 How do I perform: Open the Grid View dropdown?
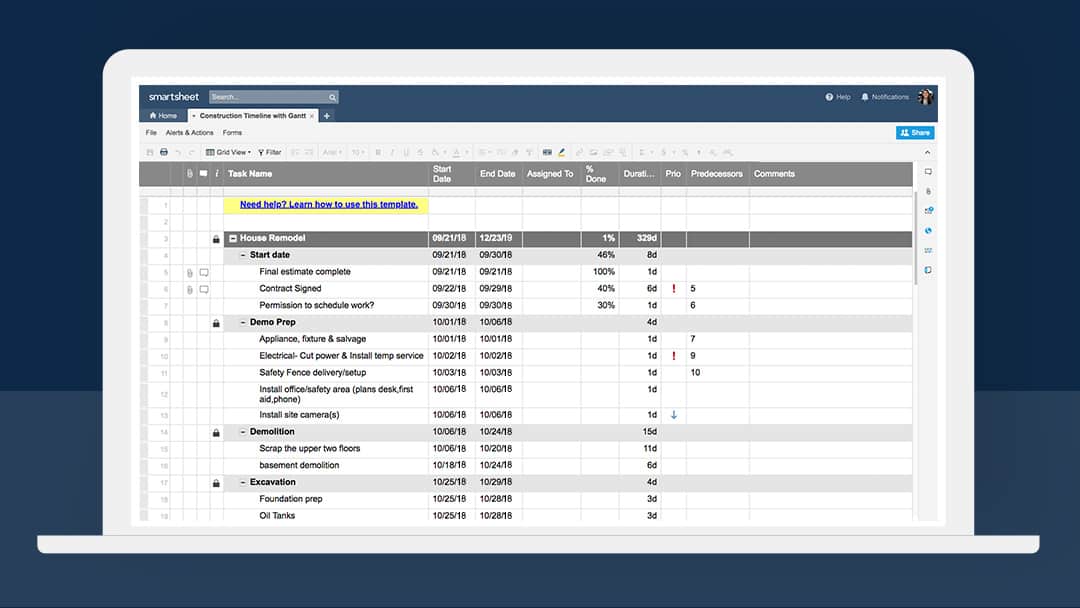coord(227,152)
